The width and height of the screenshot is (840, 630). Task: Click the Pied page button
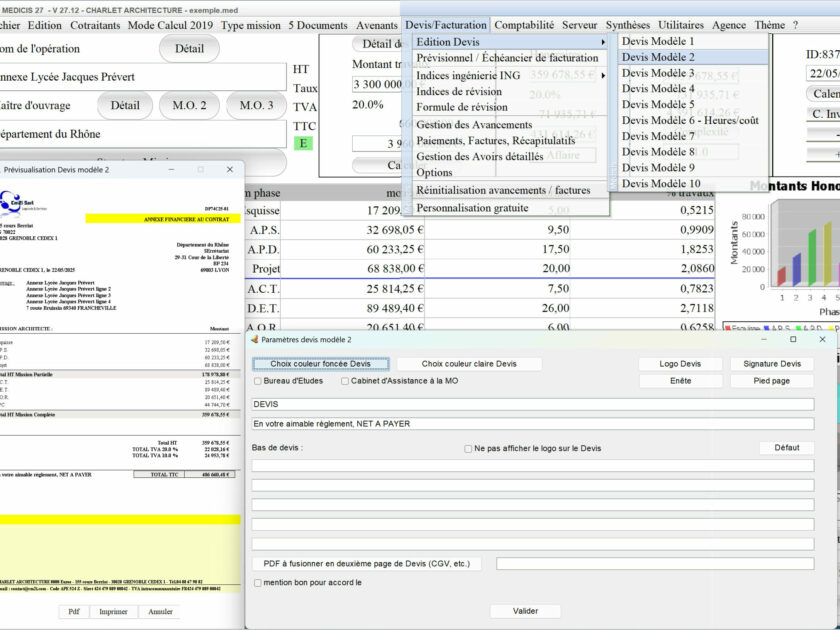tap(772, 381)
